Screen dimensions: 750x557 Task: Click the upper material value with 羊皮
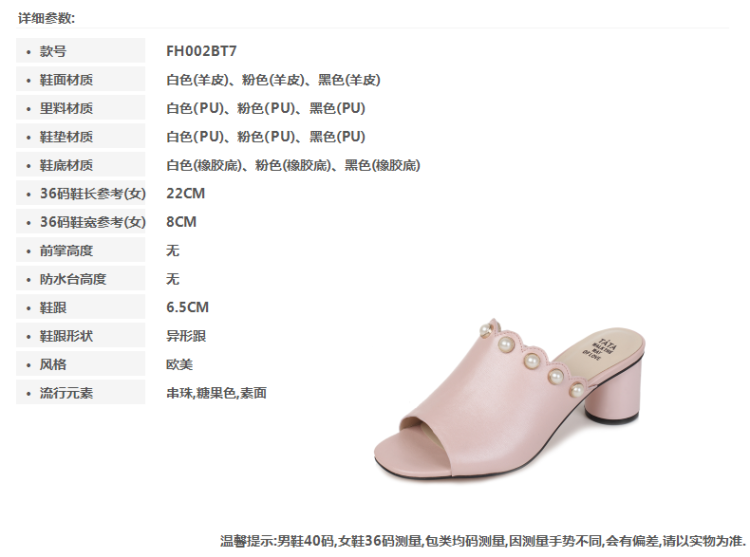coord(273,79)
